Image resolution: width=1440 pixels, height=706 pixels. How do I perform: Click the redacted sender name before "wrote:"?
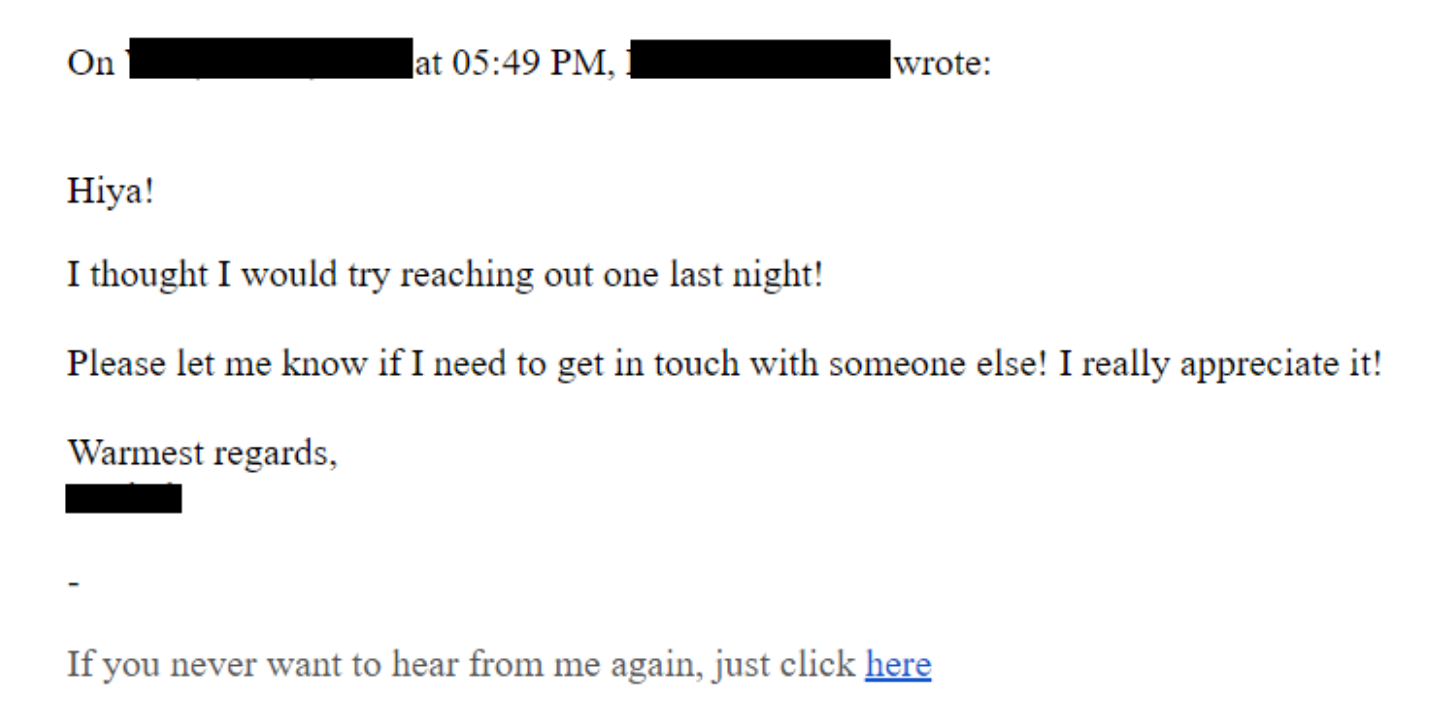click(x=762, y=59)
